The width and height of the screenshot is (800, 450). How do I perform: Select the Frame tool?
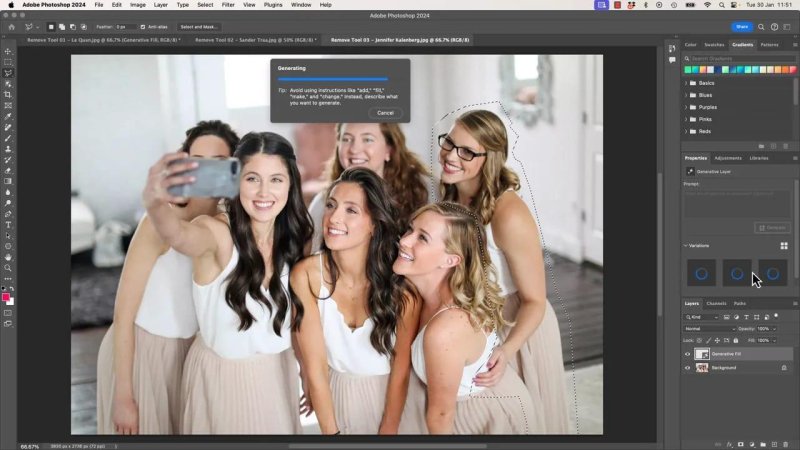(8, 106)
